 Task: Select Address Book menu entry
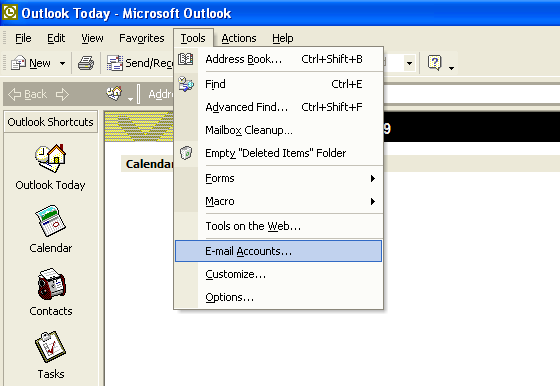click(x=279, y=59)
